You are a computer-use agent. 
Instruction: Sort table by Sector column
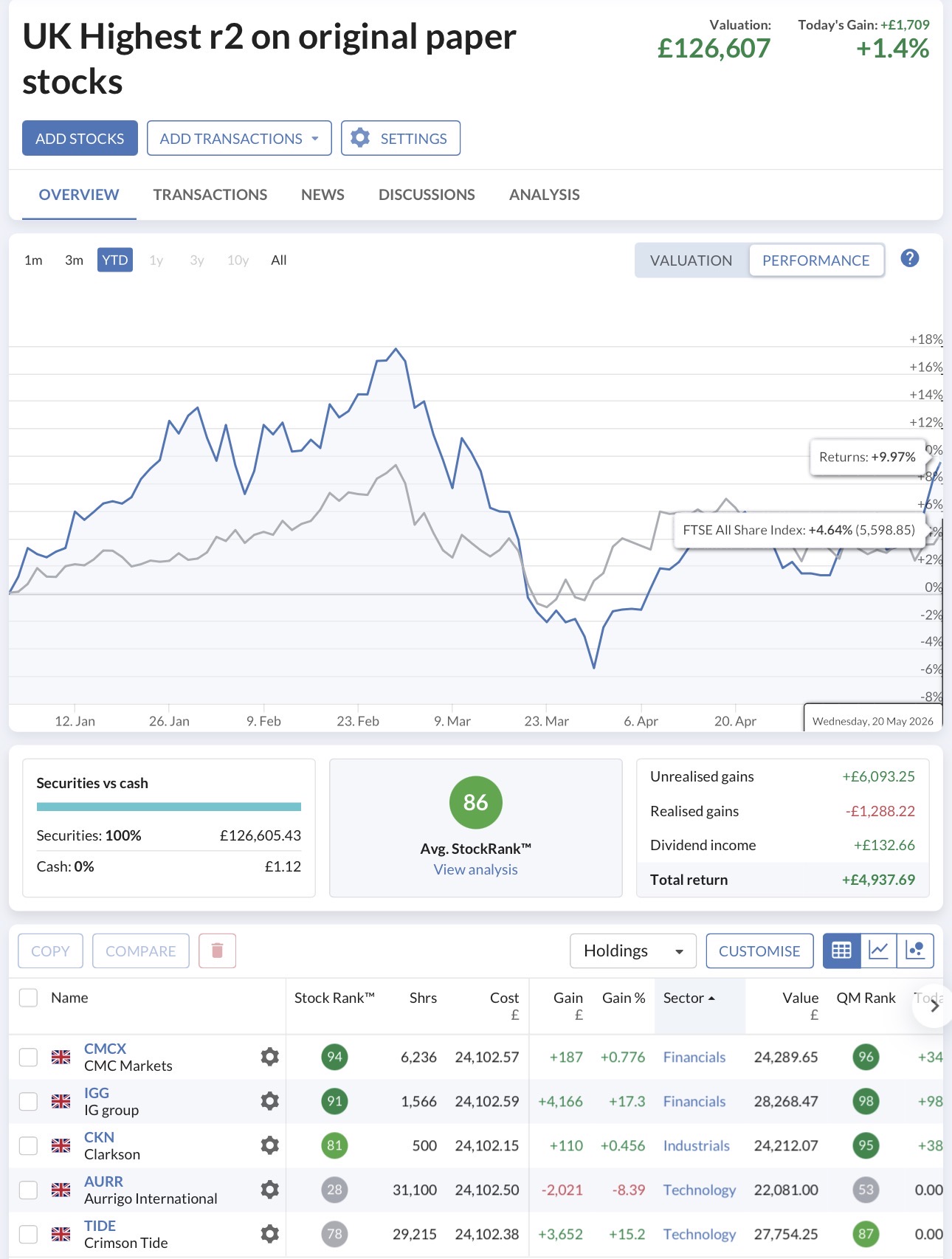[x=689, y=998]
